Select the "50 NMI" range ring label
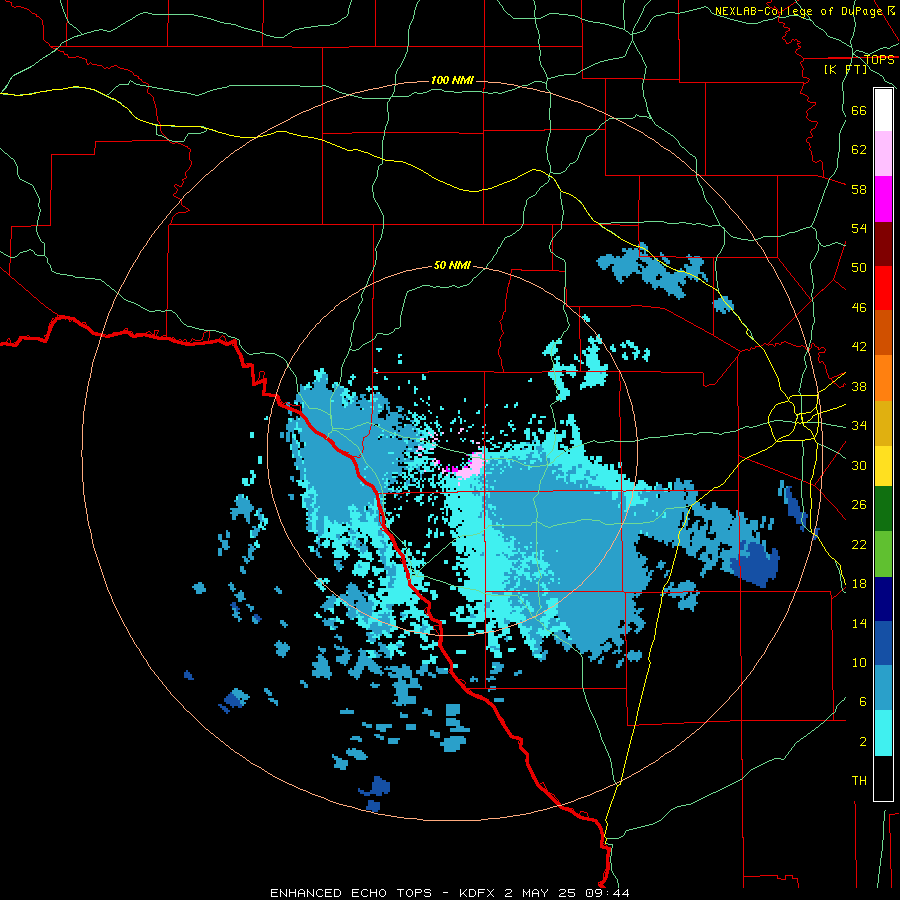 [x=452, y=265]
